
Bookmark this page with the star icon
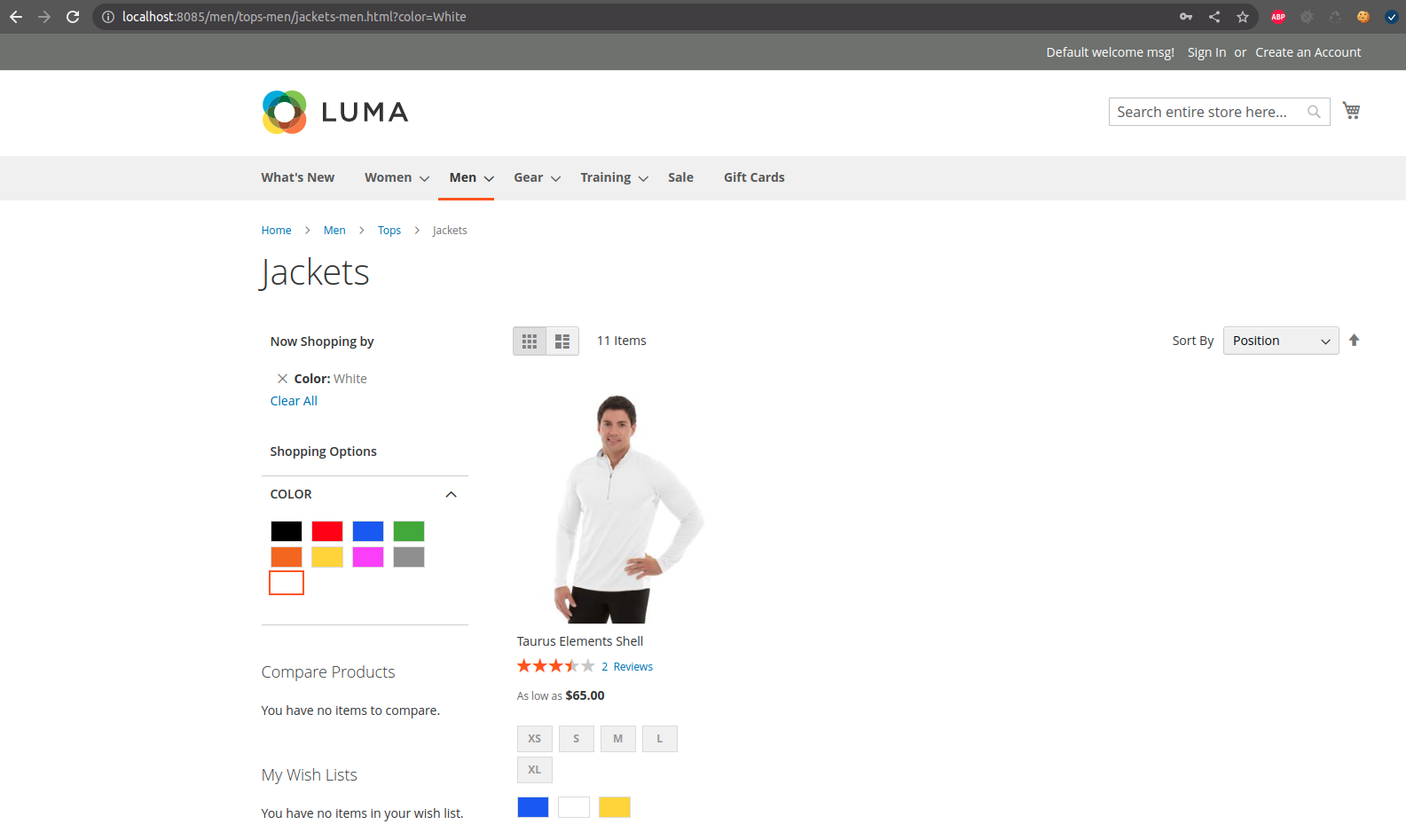coord(1243,17)
